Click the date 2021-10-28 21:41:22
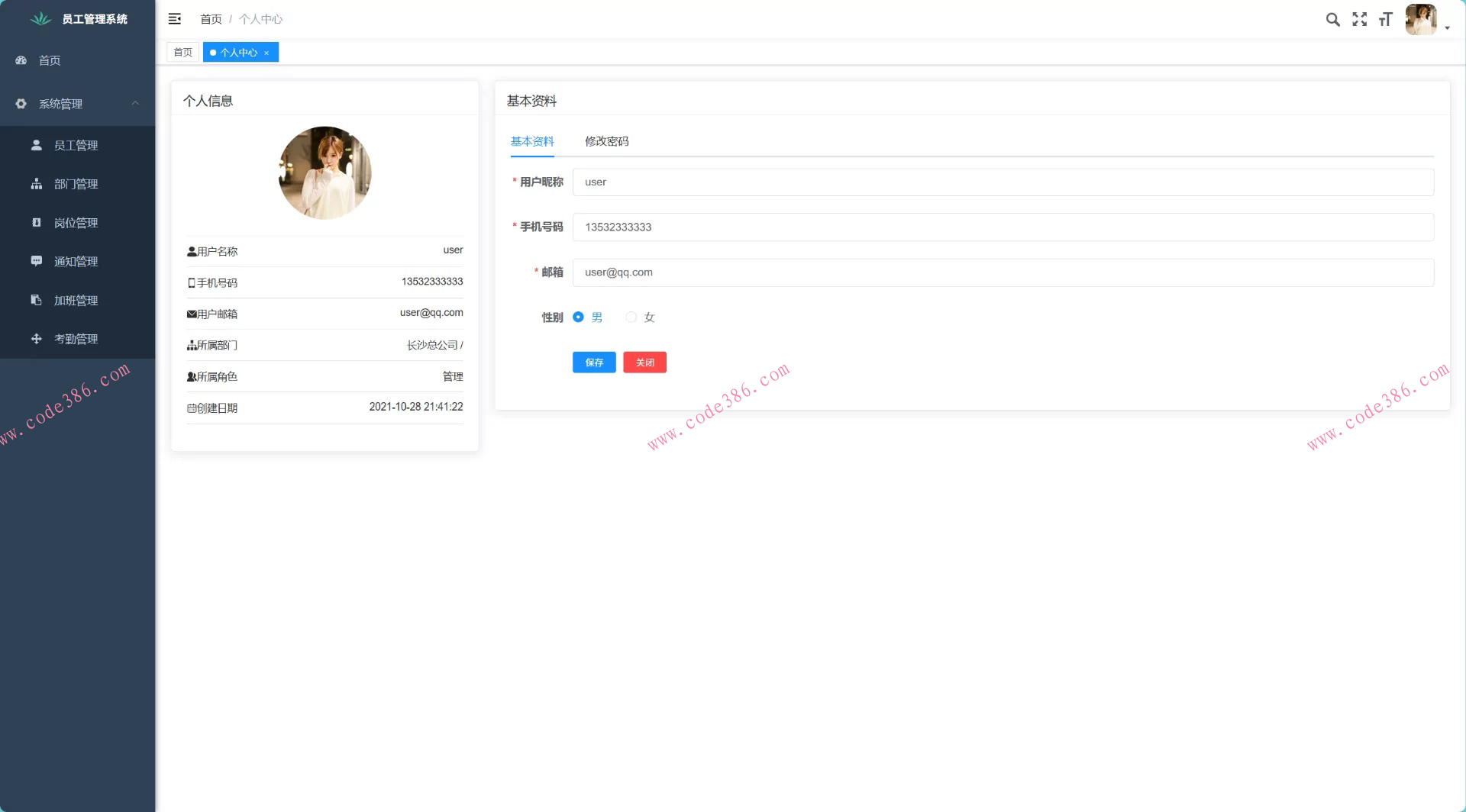Viewport: 1466px width, 812px height. (416, 407)
